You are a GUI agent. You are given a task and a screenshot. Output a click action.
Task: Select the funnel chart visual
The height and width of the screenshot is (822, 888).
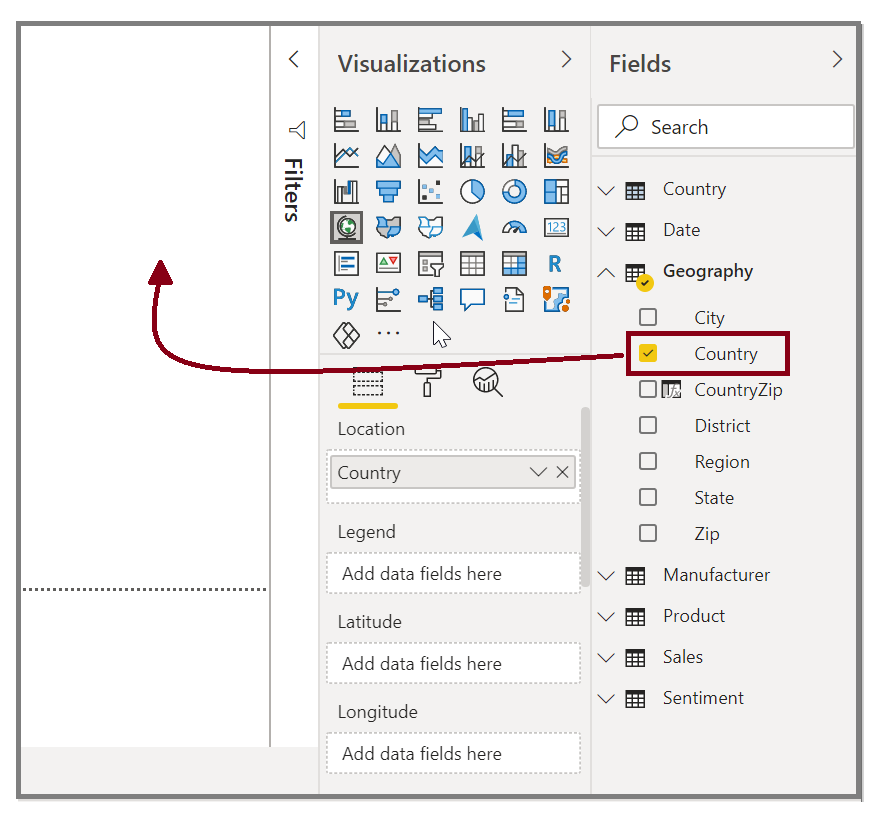click(x=388, y=191)
